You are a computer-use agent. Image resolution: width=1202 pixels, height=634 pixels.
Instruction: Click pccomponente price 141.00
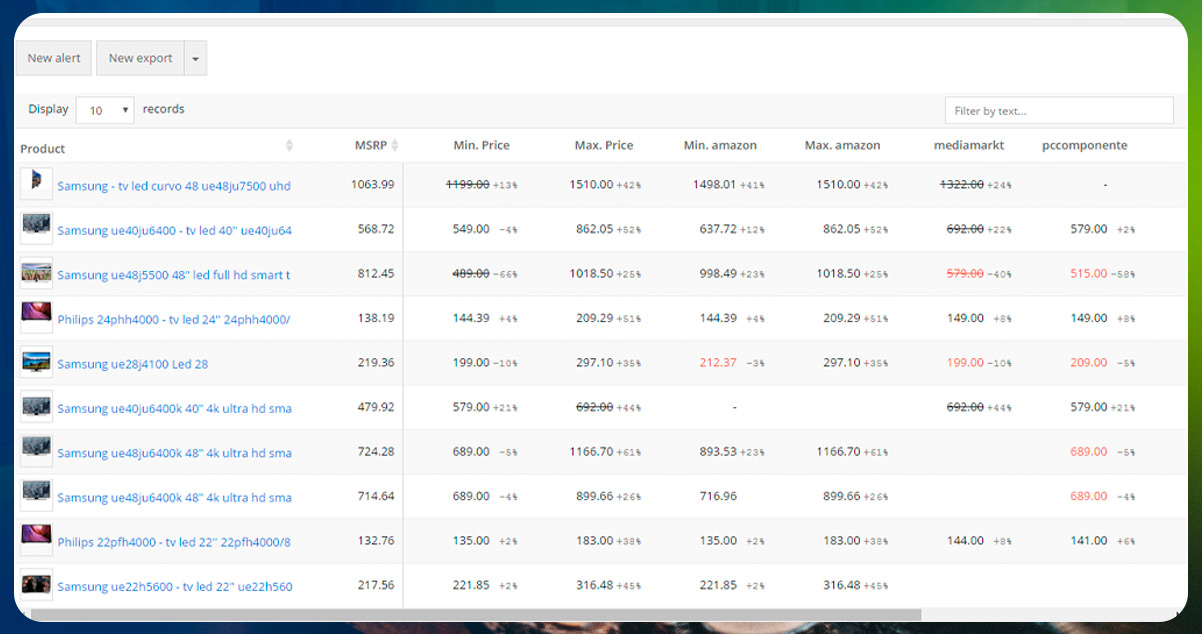click(1089, 541)
